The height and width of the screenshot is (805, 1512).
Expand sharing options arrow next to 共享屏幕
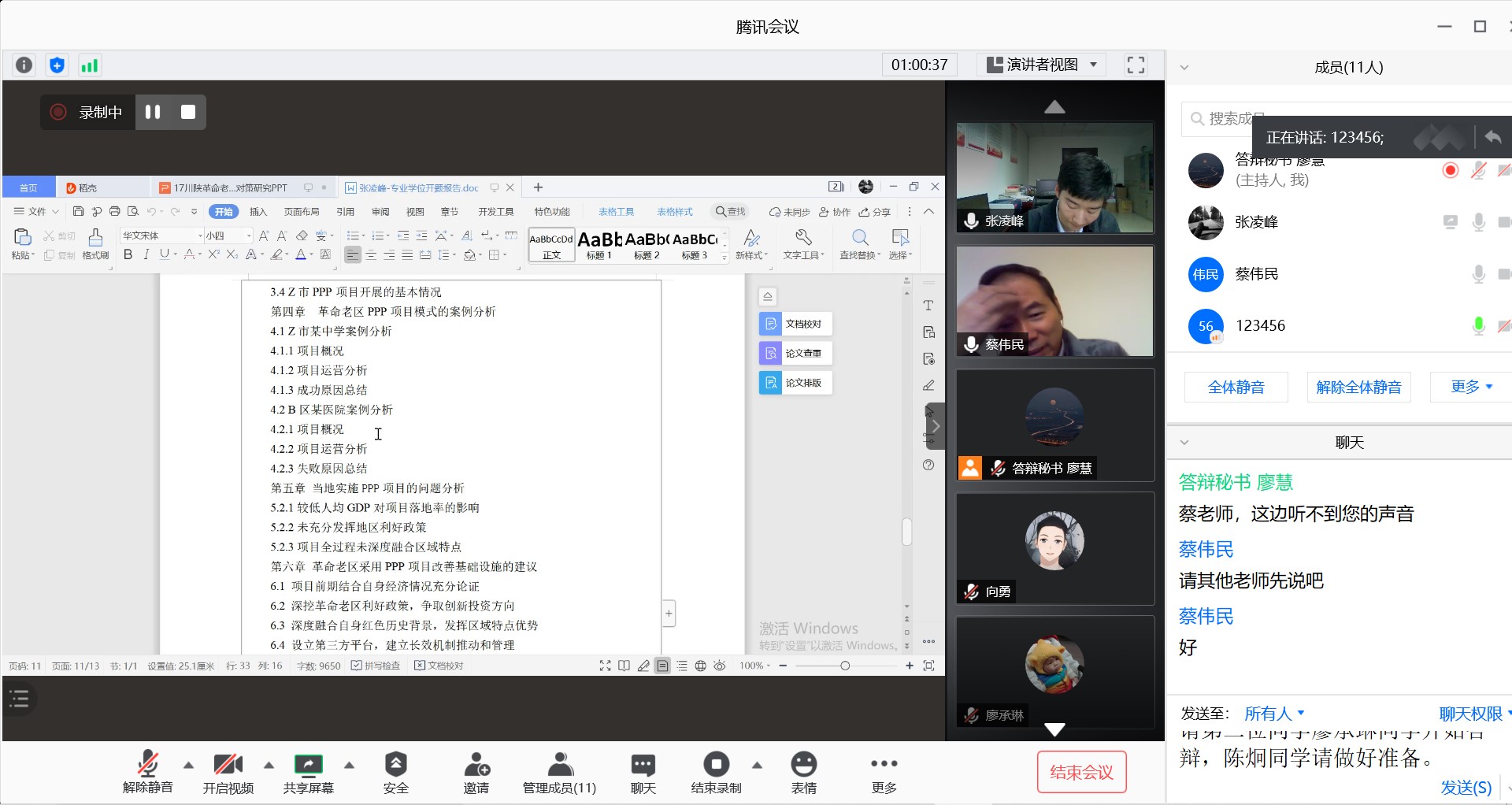coord(349,765)
